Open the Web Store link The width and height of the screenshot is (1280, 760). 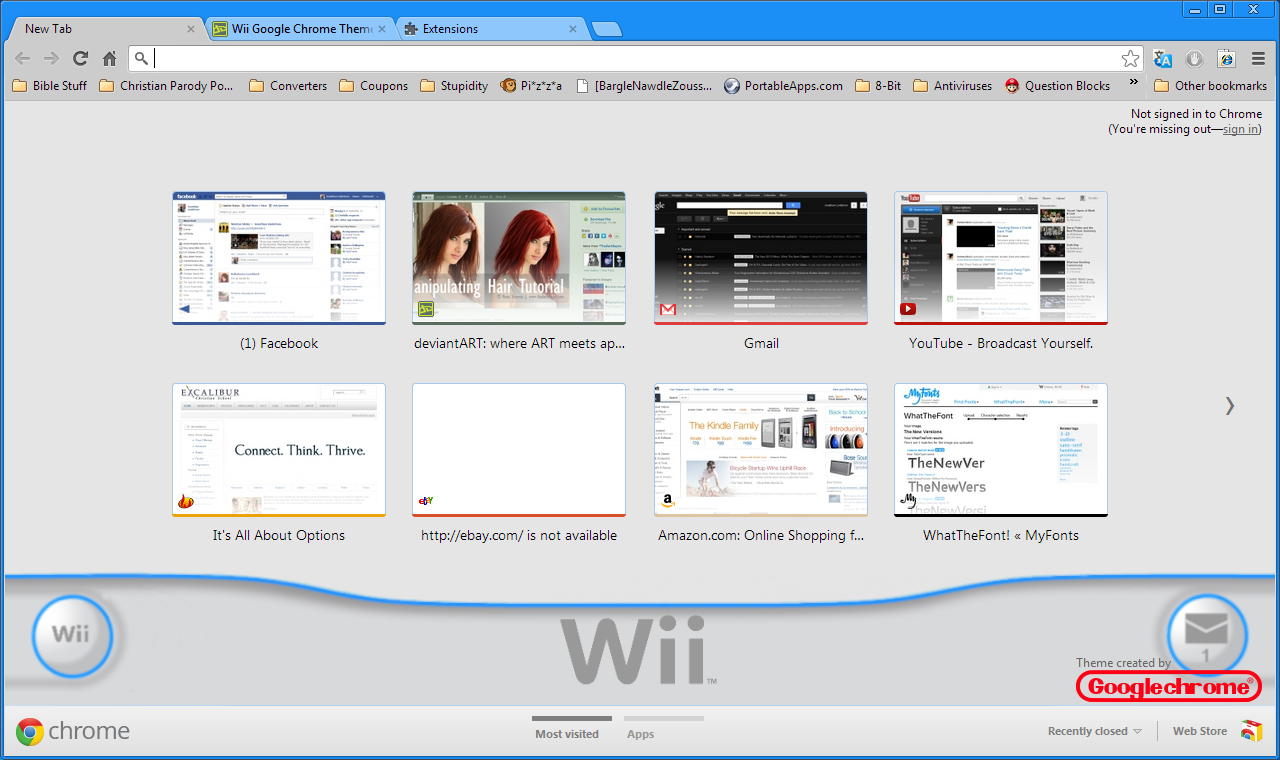tap(1200, 731)
